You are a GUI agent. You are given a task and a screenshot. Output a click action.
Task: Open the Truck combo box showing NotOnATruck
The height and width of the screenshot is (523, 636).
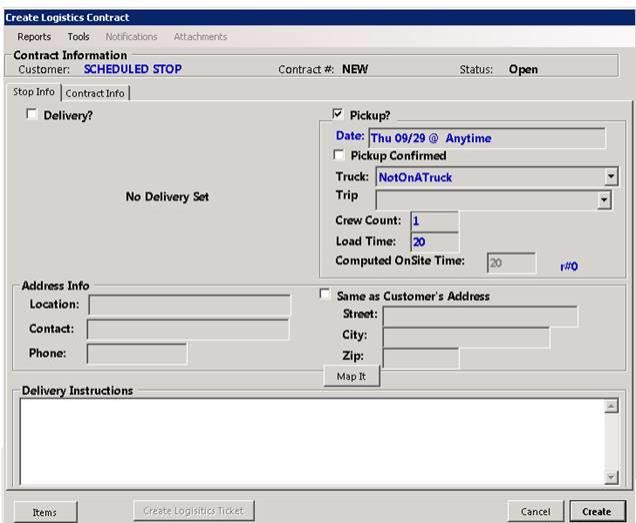point(496,176)
